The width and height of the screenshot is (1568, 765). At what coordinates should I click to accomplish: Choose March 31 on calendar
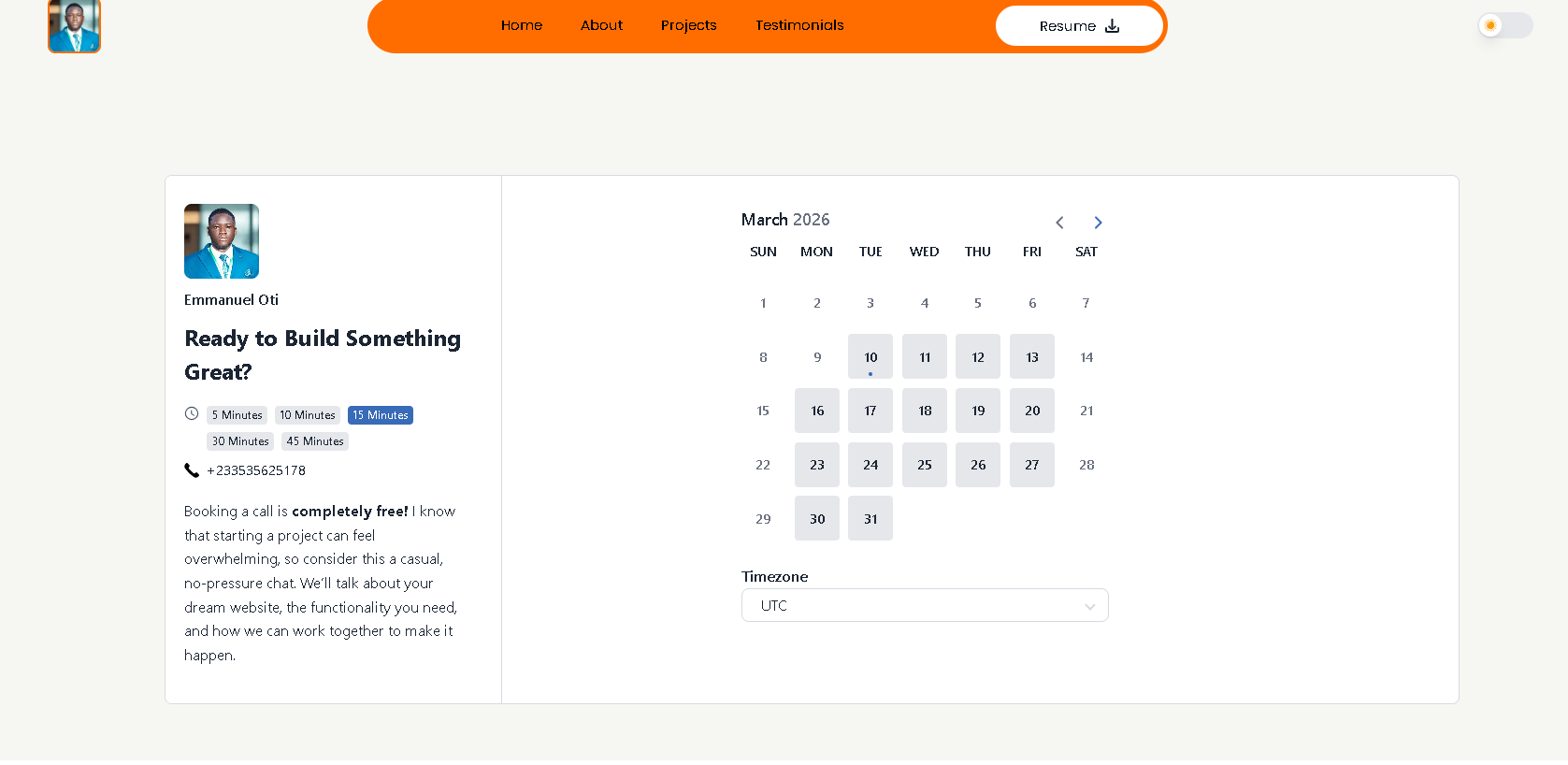[870, 519]
